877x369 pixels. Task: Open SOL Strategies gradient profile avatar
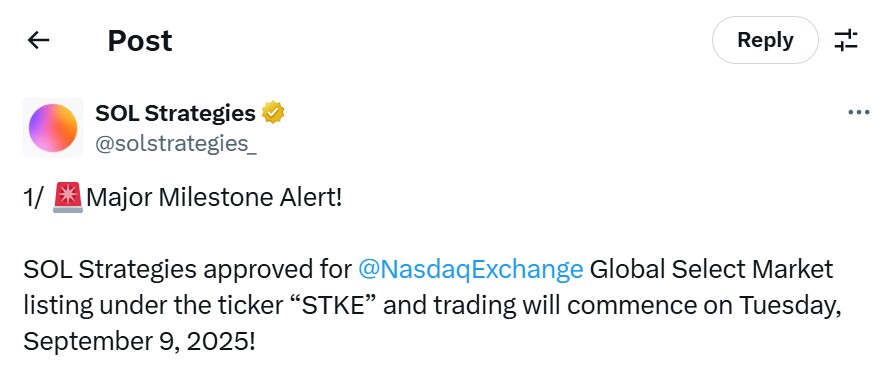[53, 127]
